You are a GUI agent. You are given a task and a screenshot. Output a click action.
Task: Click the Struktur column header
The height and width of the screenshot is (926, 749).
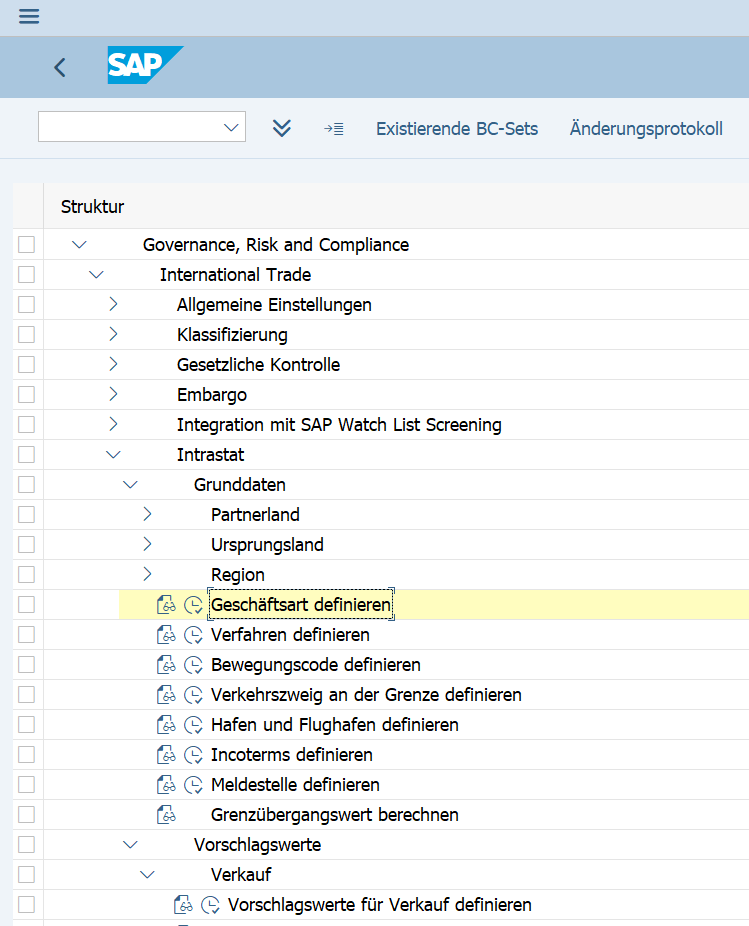[92, 207]
